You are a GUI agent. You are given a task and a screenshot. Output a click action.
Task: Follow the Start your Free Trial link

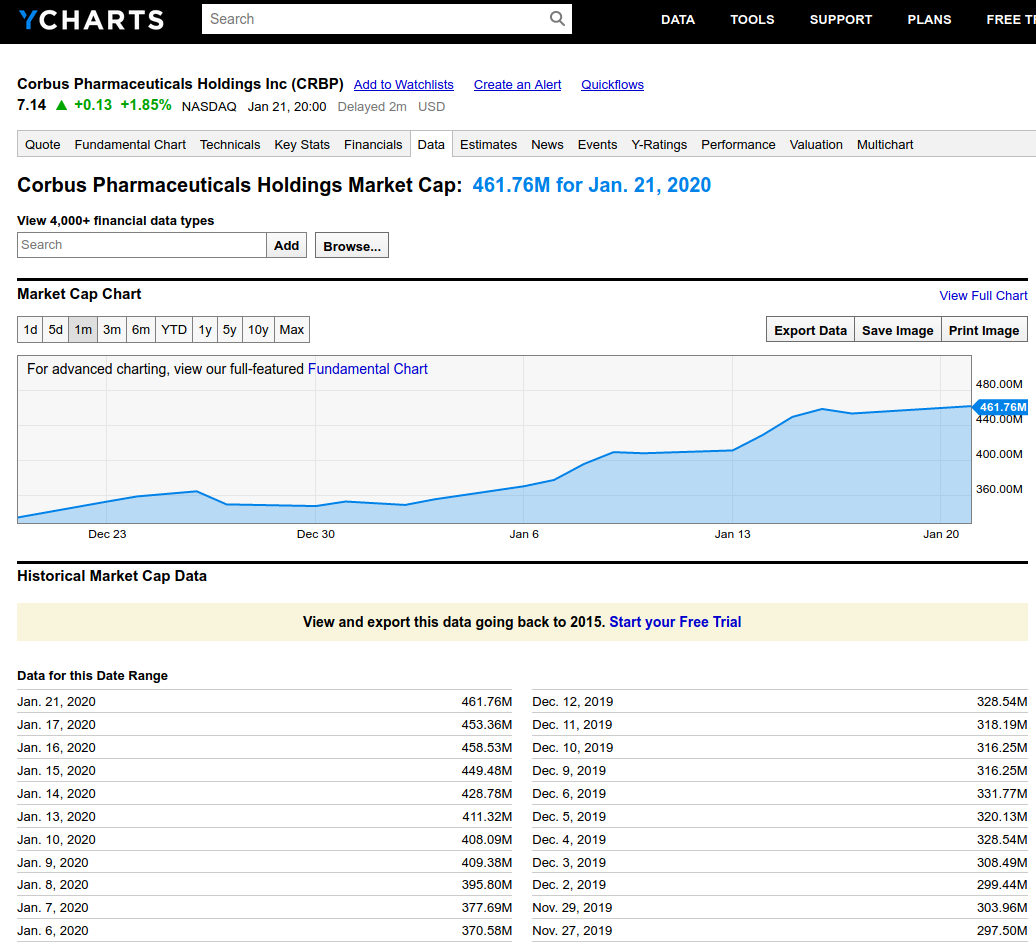point(675,622)
